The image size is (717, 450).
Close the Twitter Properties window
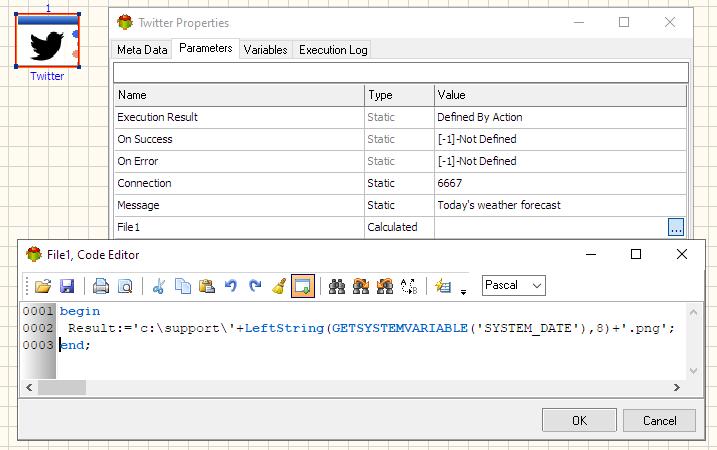[670, 22]
